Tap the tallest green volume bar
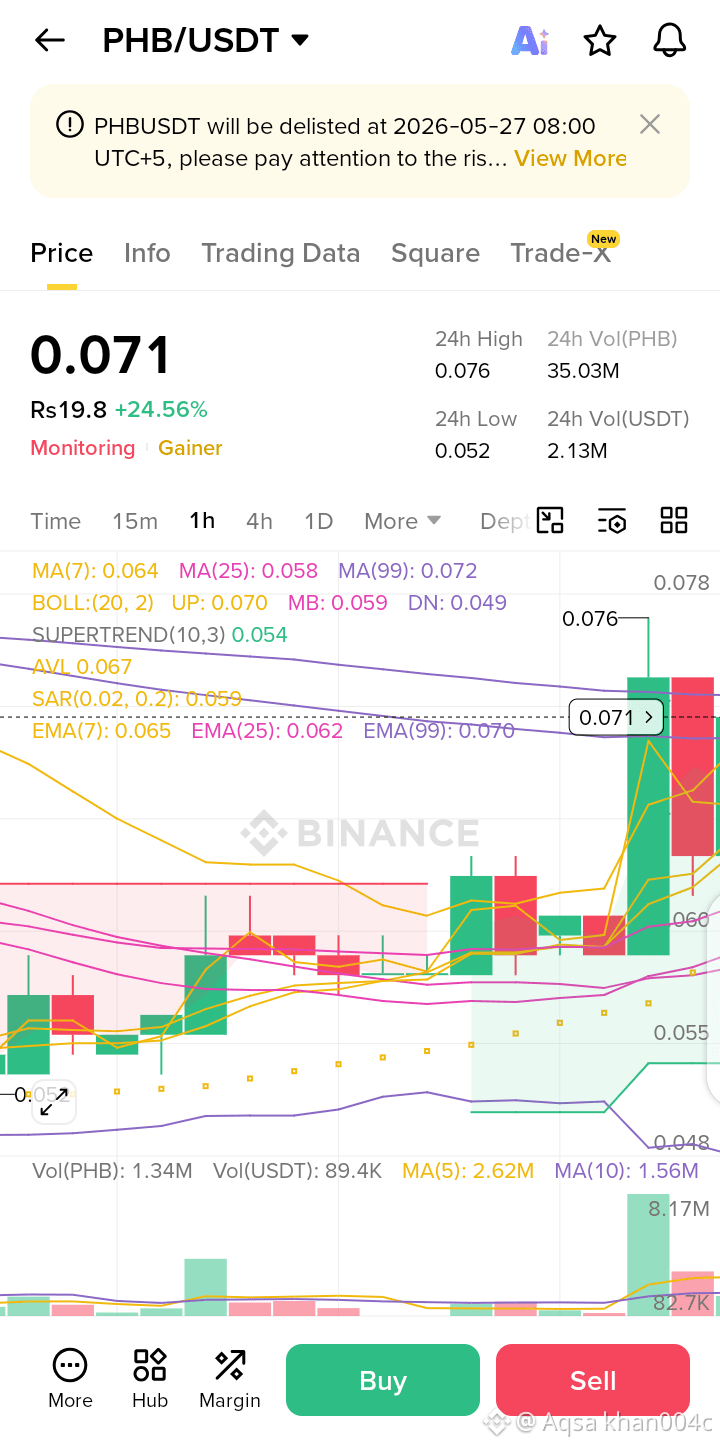720x1447 pixels. [x=648, y=1255]
